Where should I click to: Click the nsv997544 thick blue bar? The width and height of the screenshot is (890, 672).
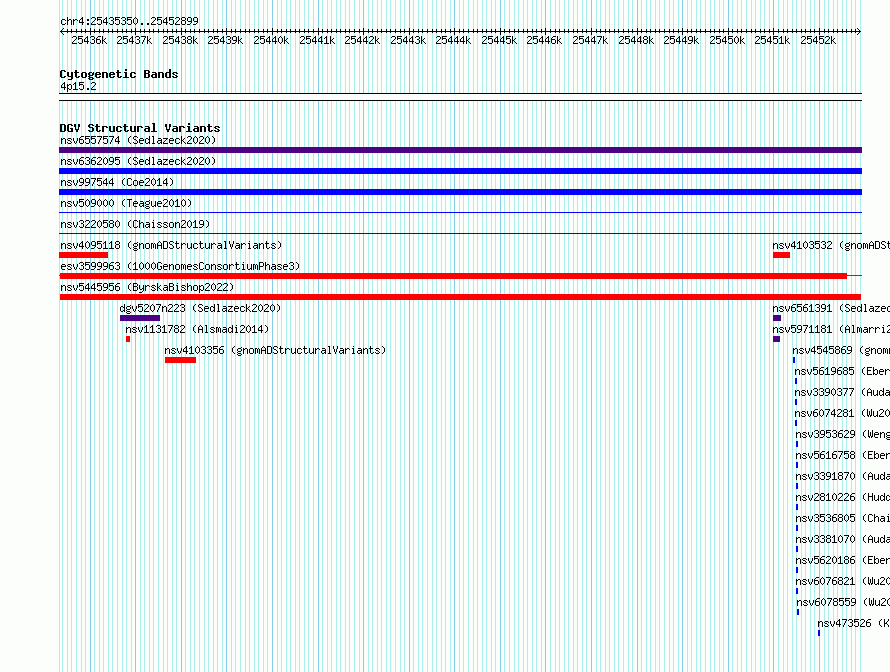tap(460, 192)
